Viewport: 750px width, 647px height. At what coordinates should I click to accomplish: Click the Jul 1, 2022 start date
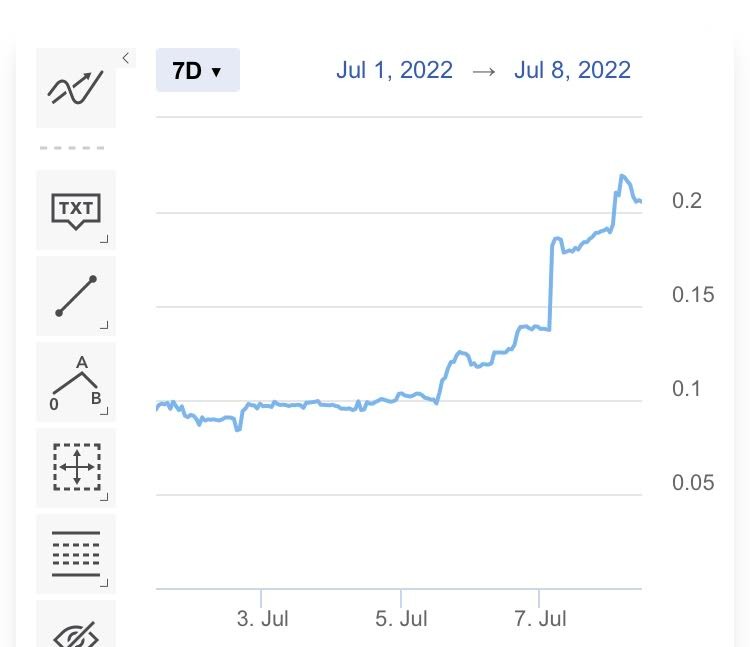click(x=394, y=70)
